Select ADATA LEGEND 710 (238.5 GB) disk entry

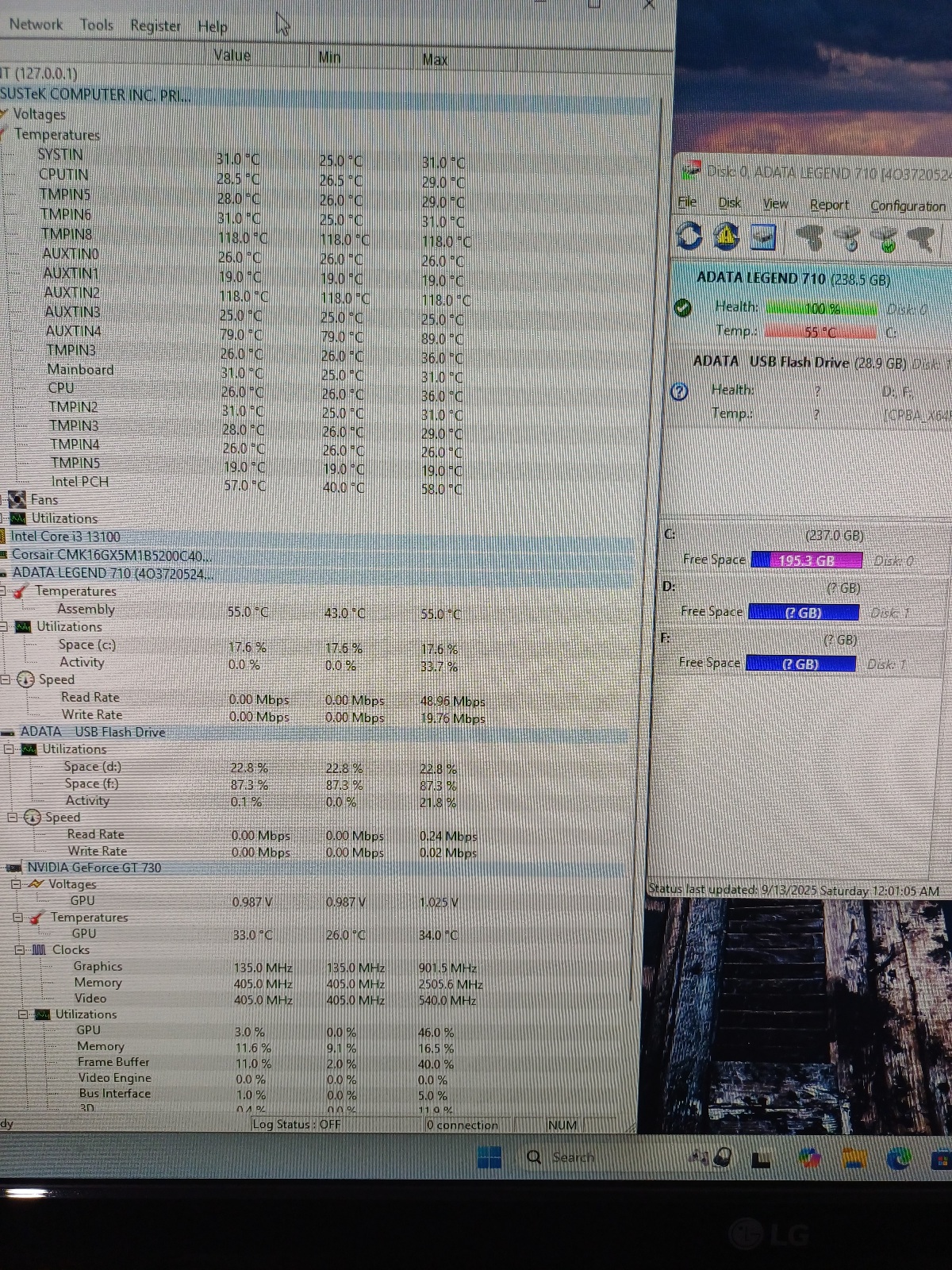coord(810,306)
